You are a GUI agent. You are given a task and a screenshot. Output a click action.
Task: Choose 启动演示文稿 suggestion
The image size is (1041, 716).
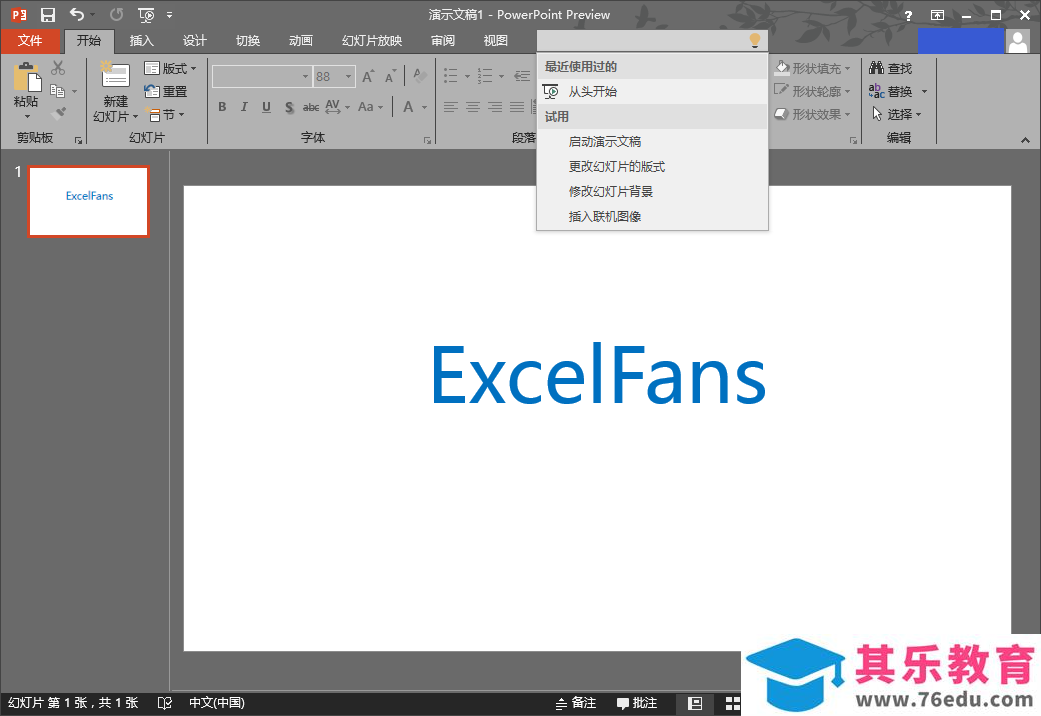pyautogui.click(x=653, y=141)
